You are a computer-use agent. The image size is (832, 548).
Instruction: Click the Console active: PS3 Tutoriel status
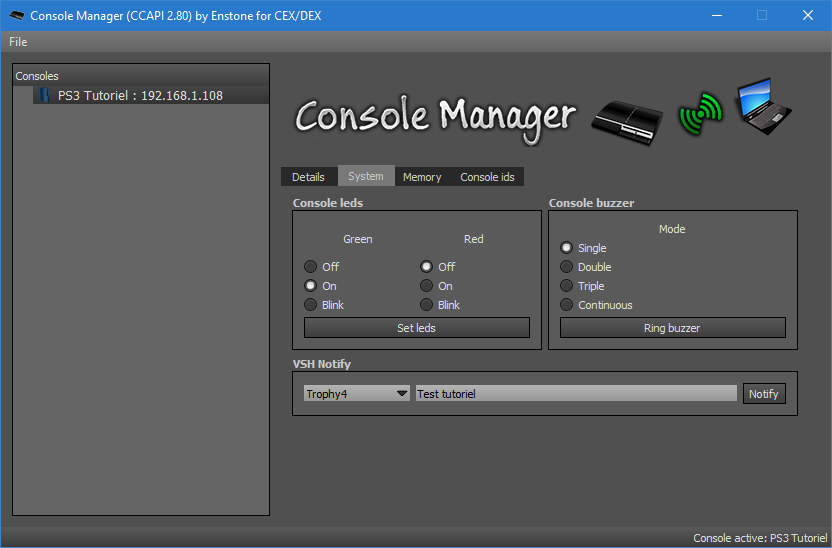tap(760, 537)
